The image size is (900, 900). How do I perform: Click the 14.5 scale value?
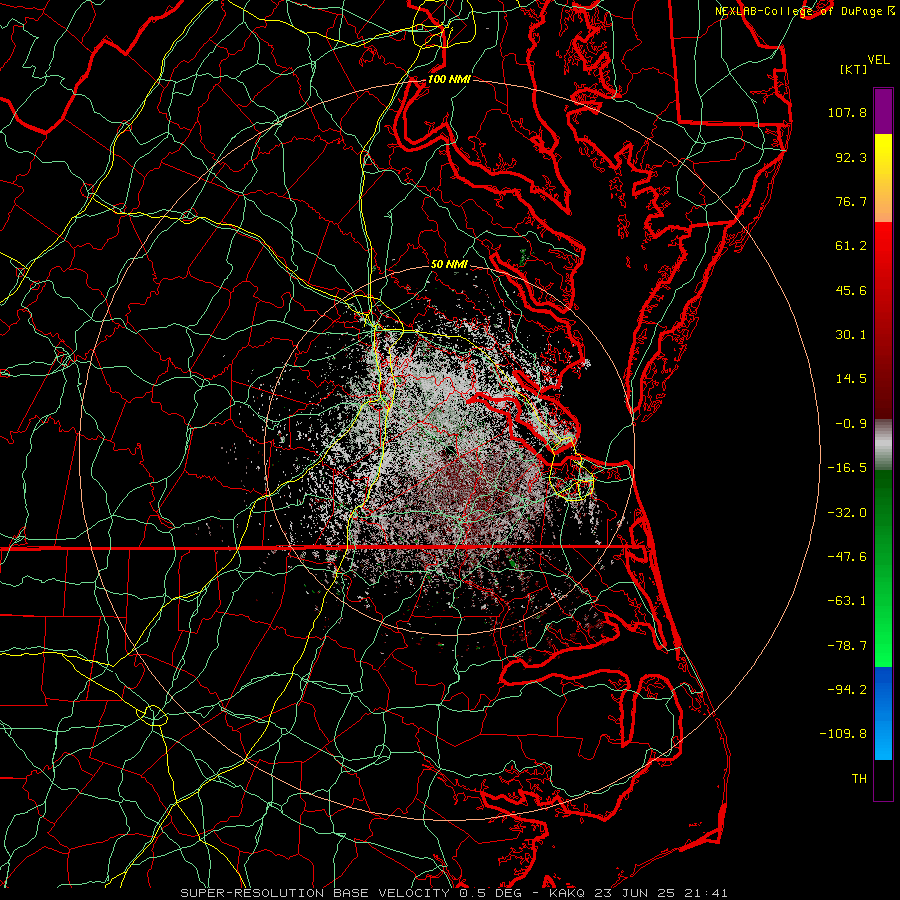(x=851, y=379)
